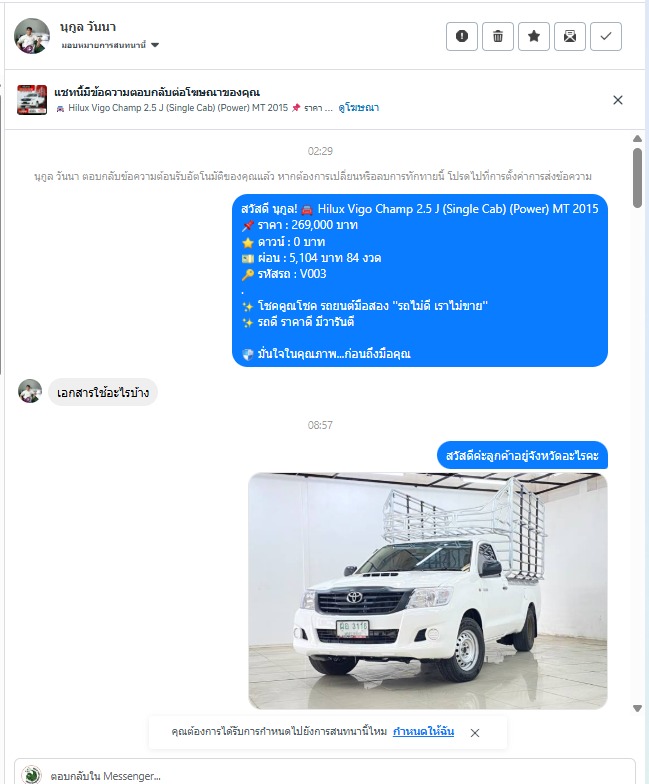Click the ตอบกลับใน Messenger reply field

[325, 775]
